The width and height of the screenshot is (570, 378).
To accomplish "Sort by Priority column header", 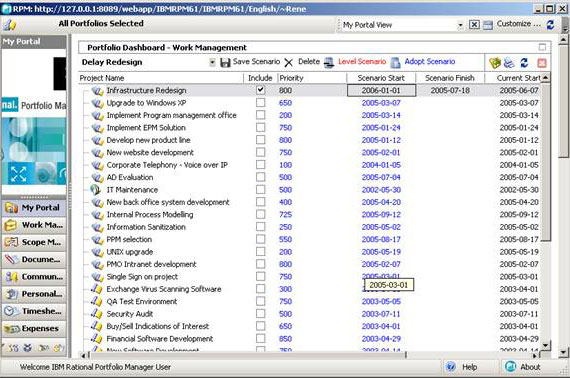I will coord(312,78).
